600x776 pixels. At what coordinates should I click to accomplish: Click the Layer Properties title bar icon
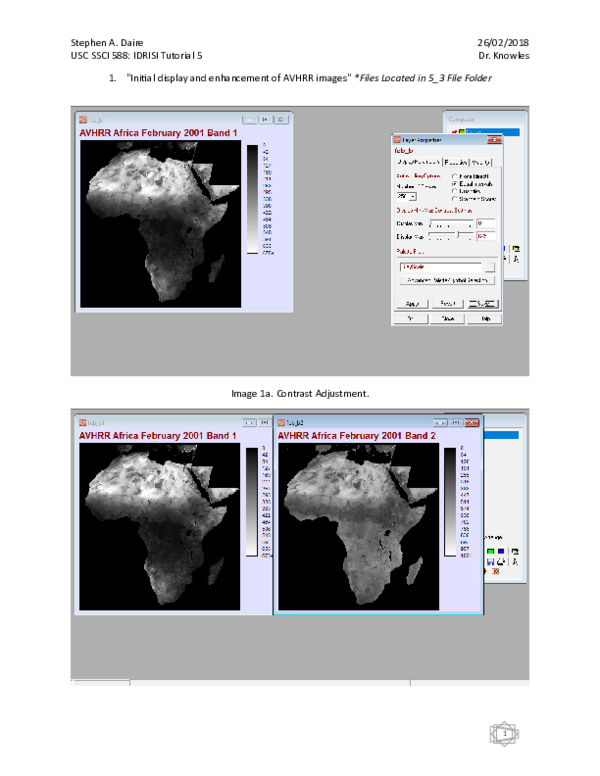click(397, 140)
